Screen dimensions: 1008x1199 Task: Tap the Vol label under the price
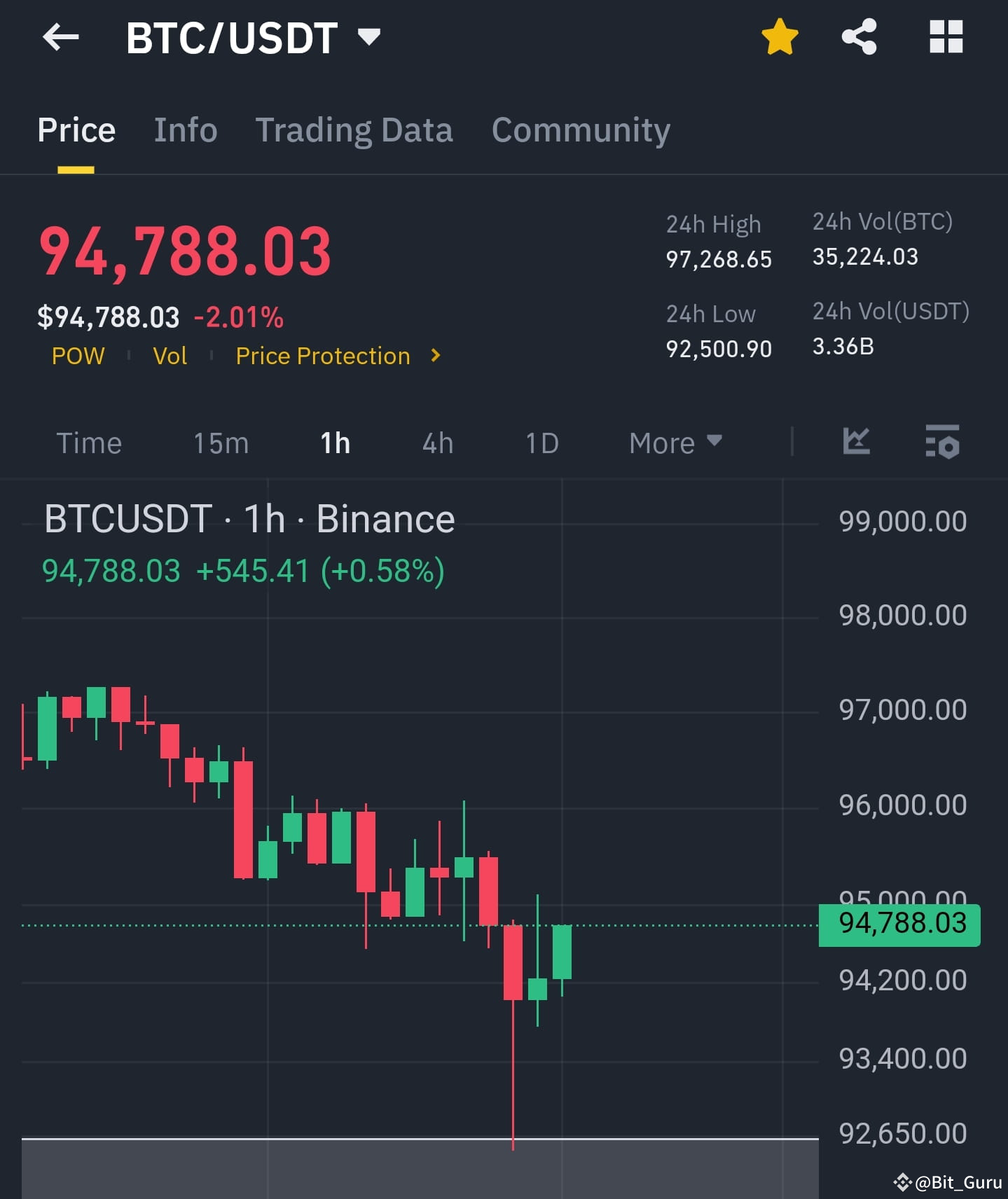click(x=169, y=356)
